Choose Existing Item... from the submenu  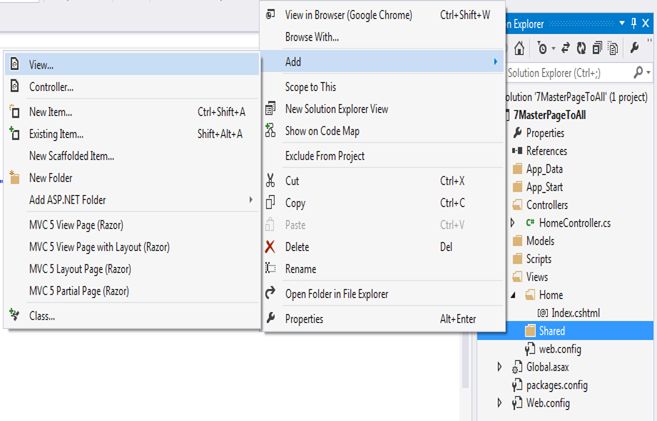click(x=132, y=134)
